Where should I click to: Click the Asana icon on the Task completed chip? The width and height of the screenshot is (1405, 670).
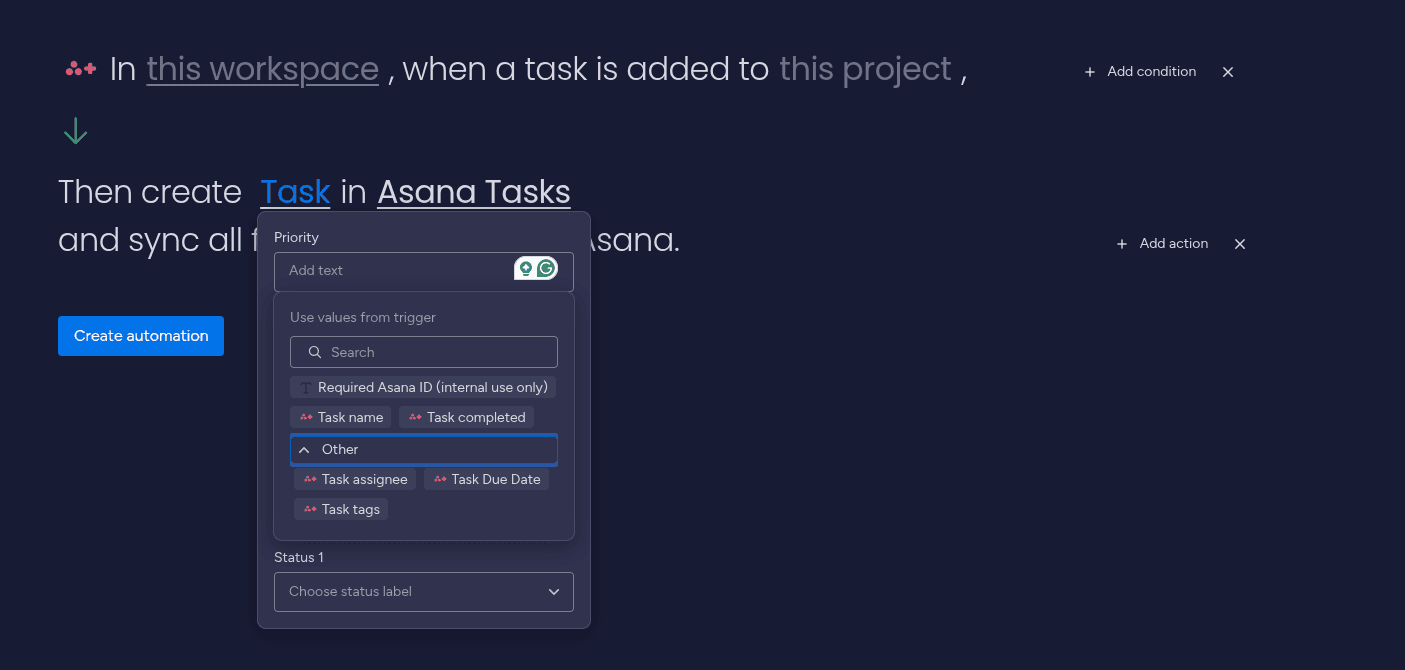(414, 417)
